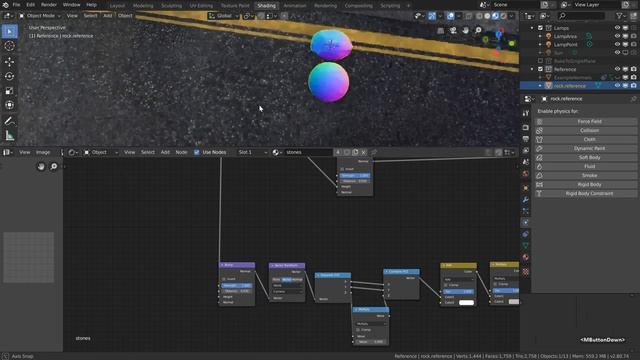The height and width of the screenshot is (360, 640).
Task: Toggle Lamps collection eye visibility
Action: (x=617, y=28)
